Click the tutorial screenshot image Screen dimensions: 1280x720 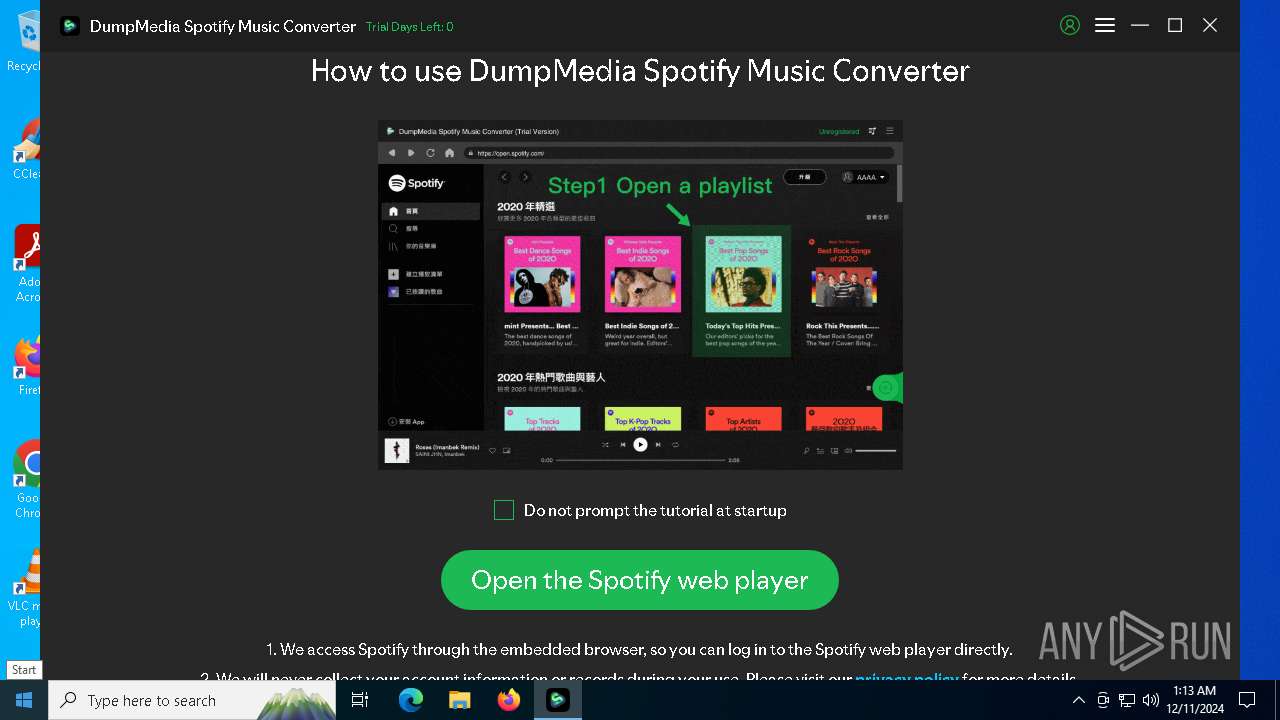[x=640, y=295]
